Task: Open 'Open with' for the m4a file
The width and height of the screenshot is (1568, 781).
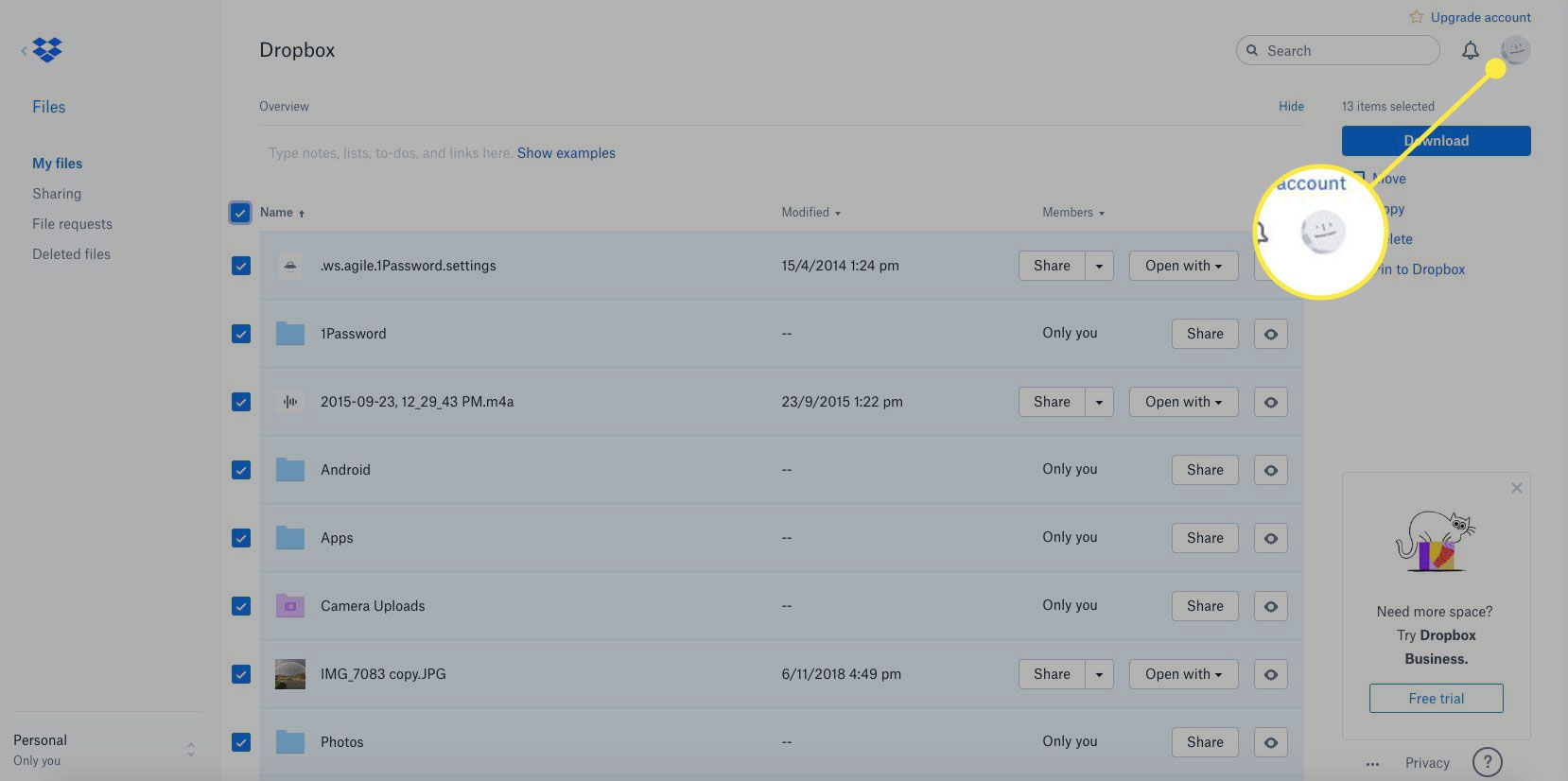Action: [1183, 402]
